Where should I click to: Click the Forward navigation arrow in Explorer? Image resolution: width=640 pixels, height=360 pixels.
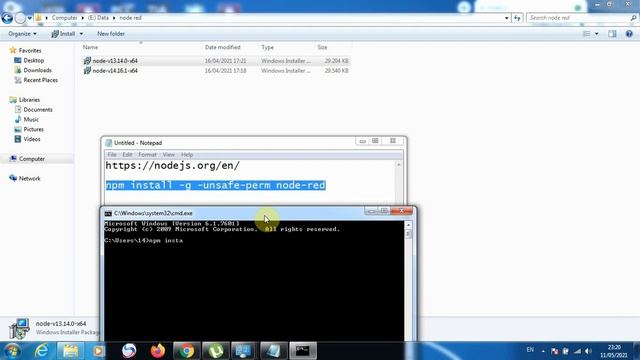point(20,18)
